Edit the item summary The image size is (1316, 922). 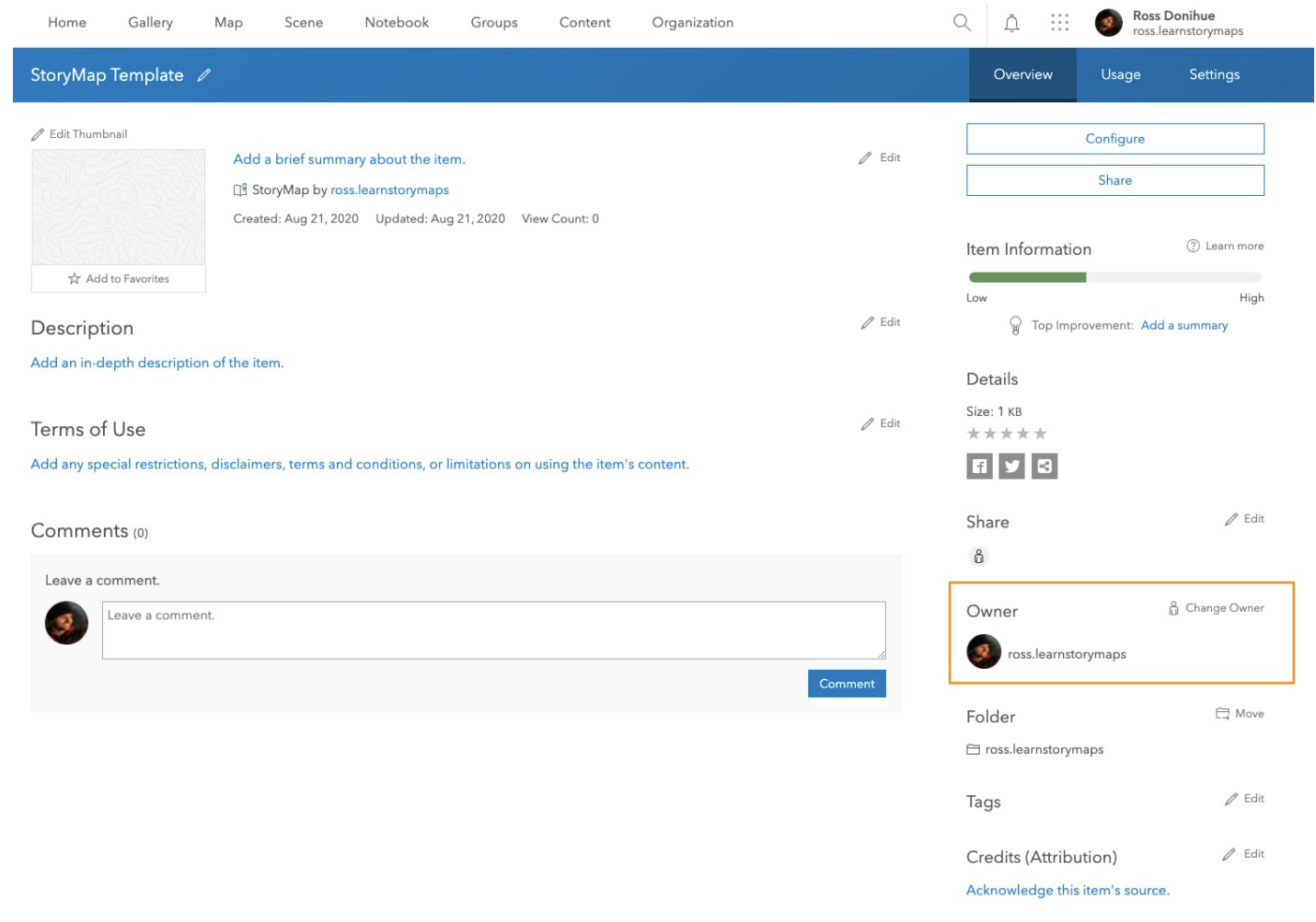click(x=879, y=158)
